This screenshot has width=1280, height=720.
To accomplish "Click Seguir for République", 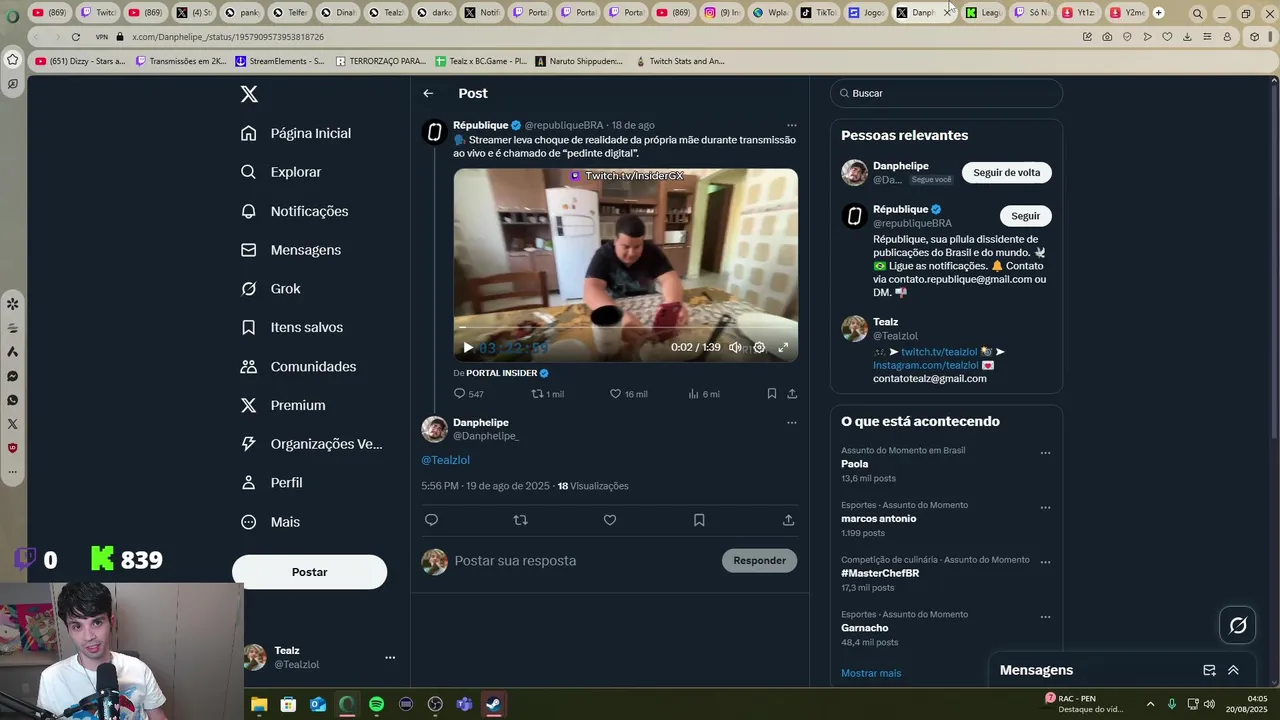I will pyautogui.click(x=1025, y=216).
